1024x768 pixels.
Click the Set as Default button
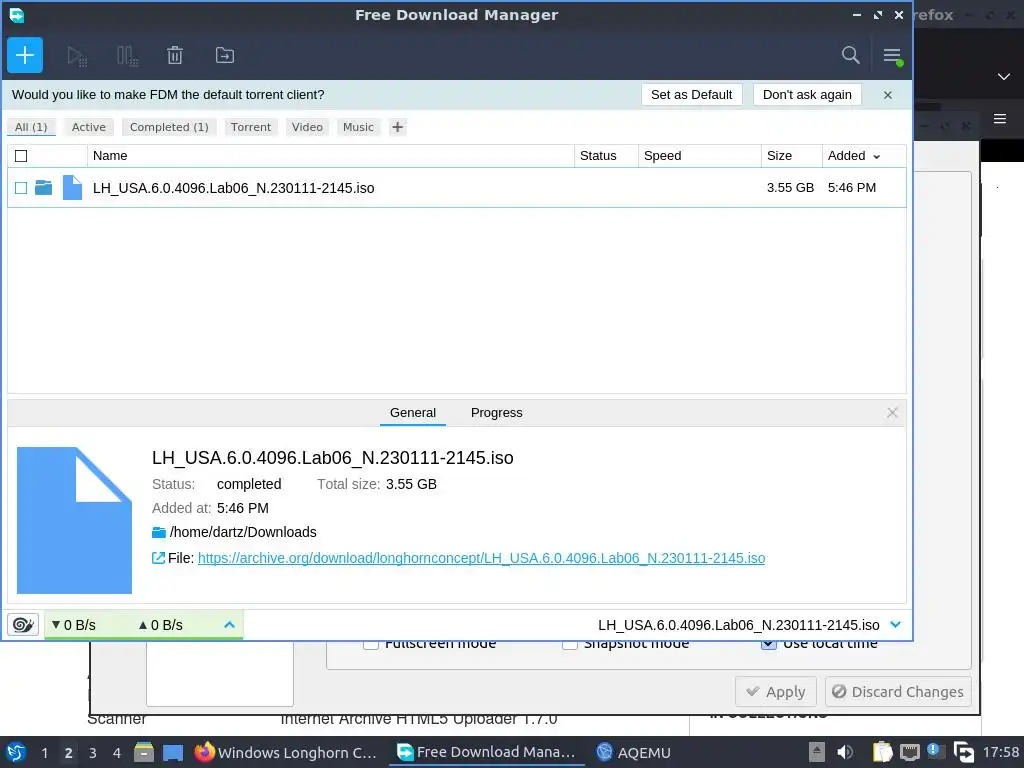click(x=692, y=95)
